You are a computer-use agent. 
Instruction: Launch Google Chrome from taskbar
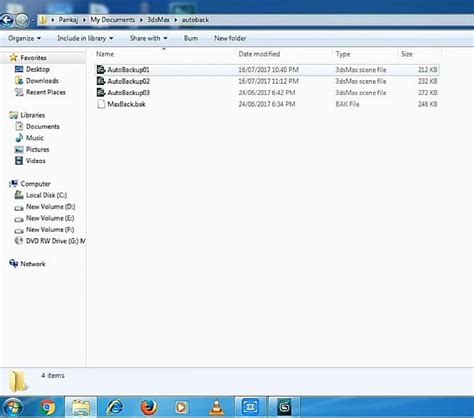click(x=48, y=407)
